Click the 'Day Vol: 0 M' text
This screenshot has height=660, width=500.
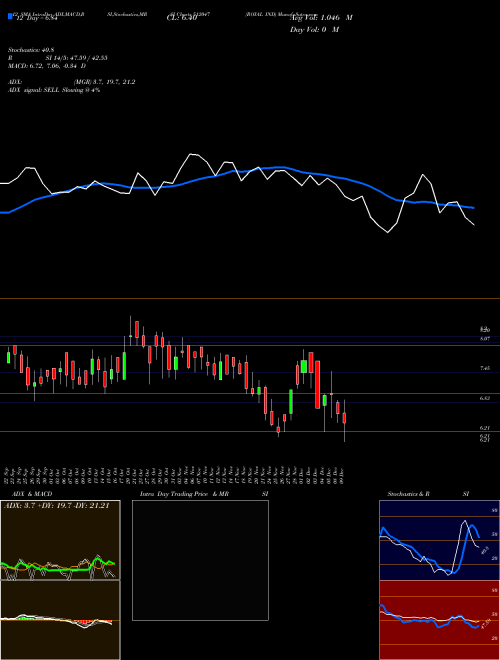pos(314,29)
